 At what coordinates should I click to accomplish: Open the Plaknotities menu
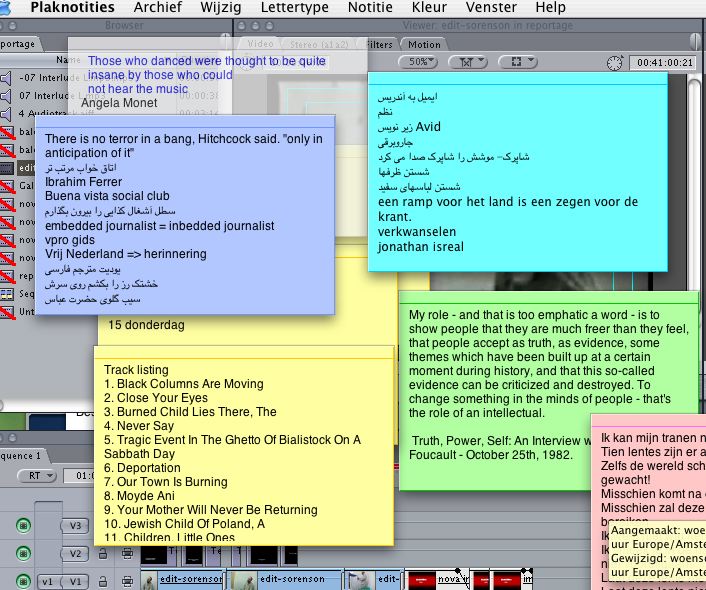tap(72, 7)
